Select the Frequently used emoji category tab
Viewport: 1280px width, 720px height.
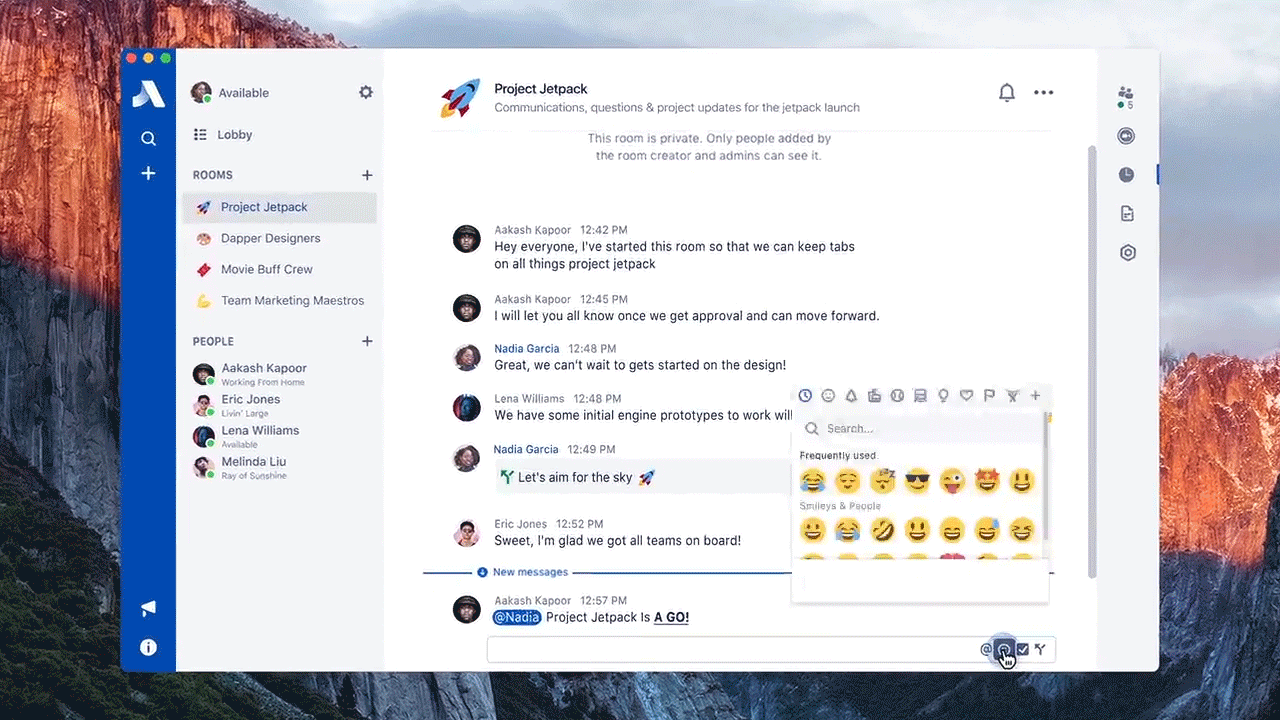805,396
